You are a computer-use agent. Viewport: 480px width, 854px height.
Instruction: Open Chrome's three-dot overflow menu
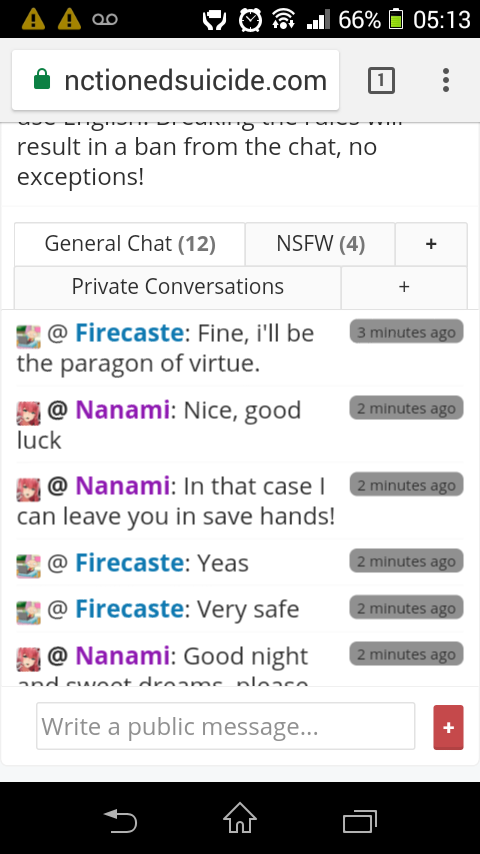[446, 80]
